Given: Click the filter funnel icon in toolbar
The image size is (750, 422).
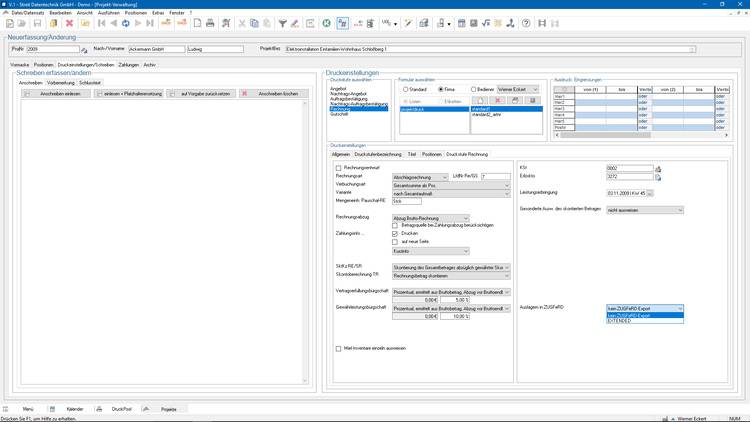Looking at the screenshot, I should [282, 23].
